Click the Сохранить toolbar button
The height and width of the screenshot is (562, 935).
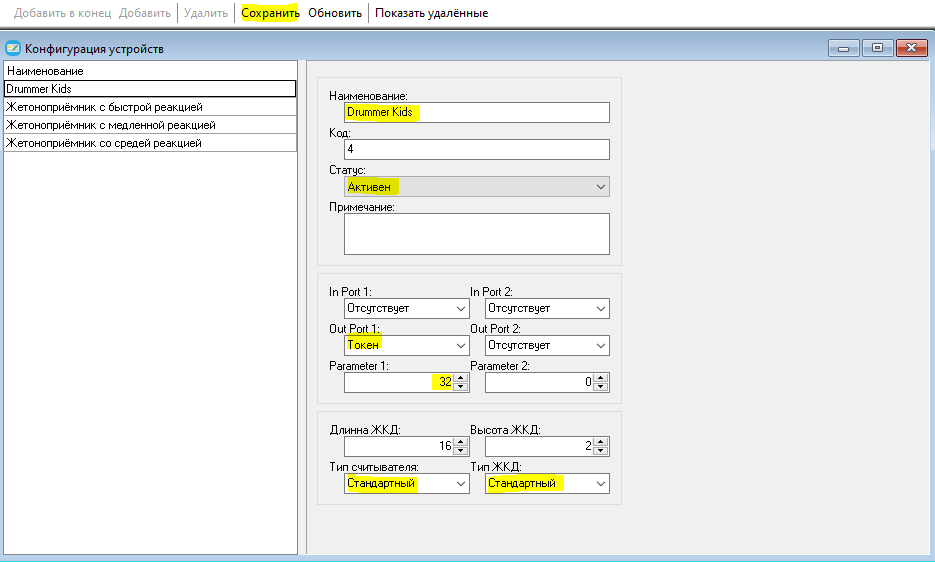(x=270, y=13)
